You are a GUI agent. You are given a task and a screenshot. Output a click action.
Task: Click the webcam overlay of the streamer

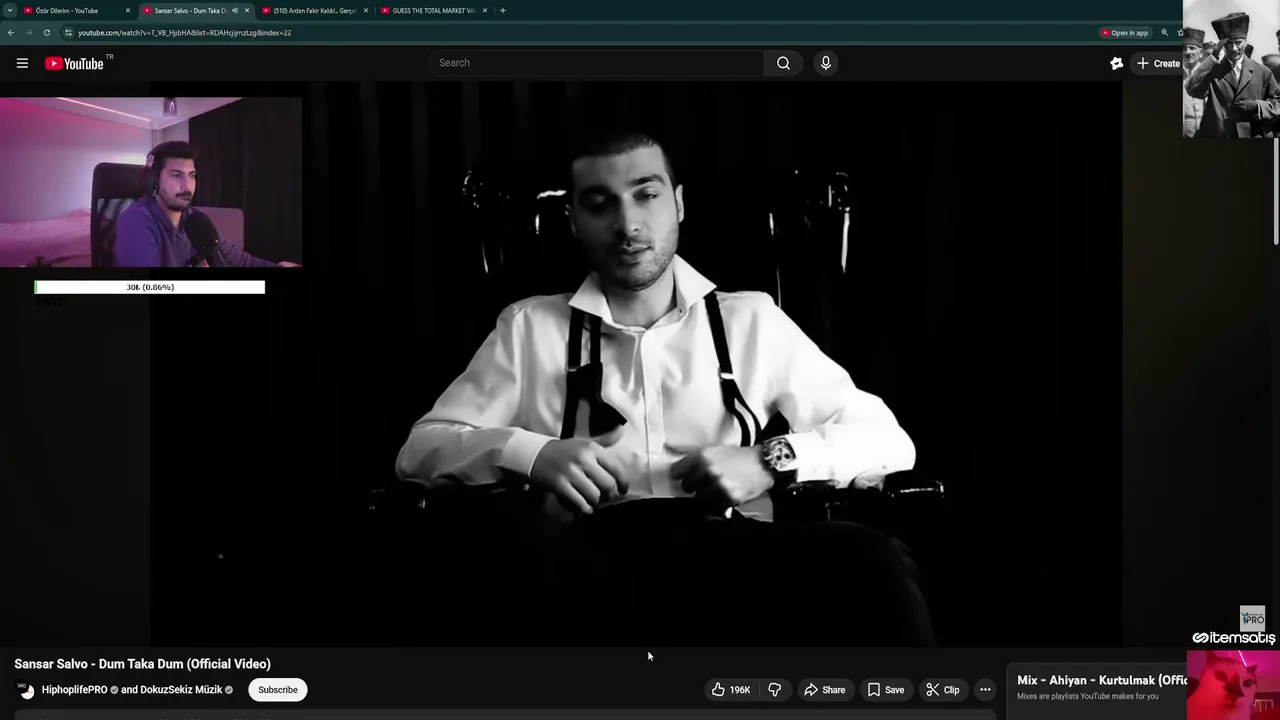pyautogui.click(x=150, y=183)
